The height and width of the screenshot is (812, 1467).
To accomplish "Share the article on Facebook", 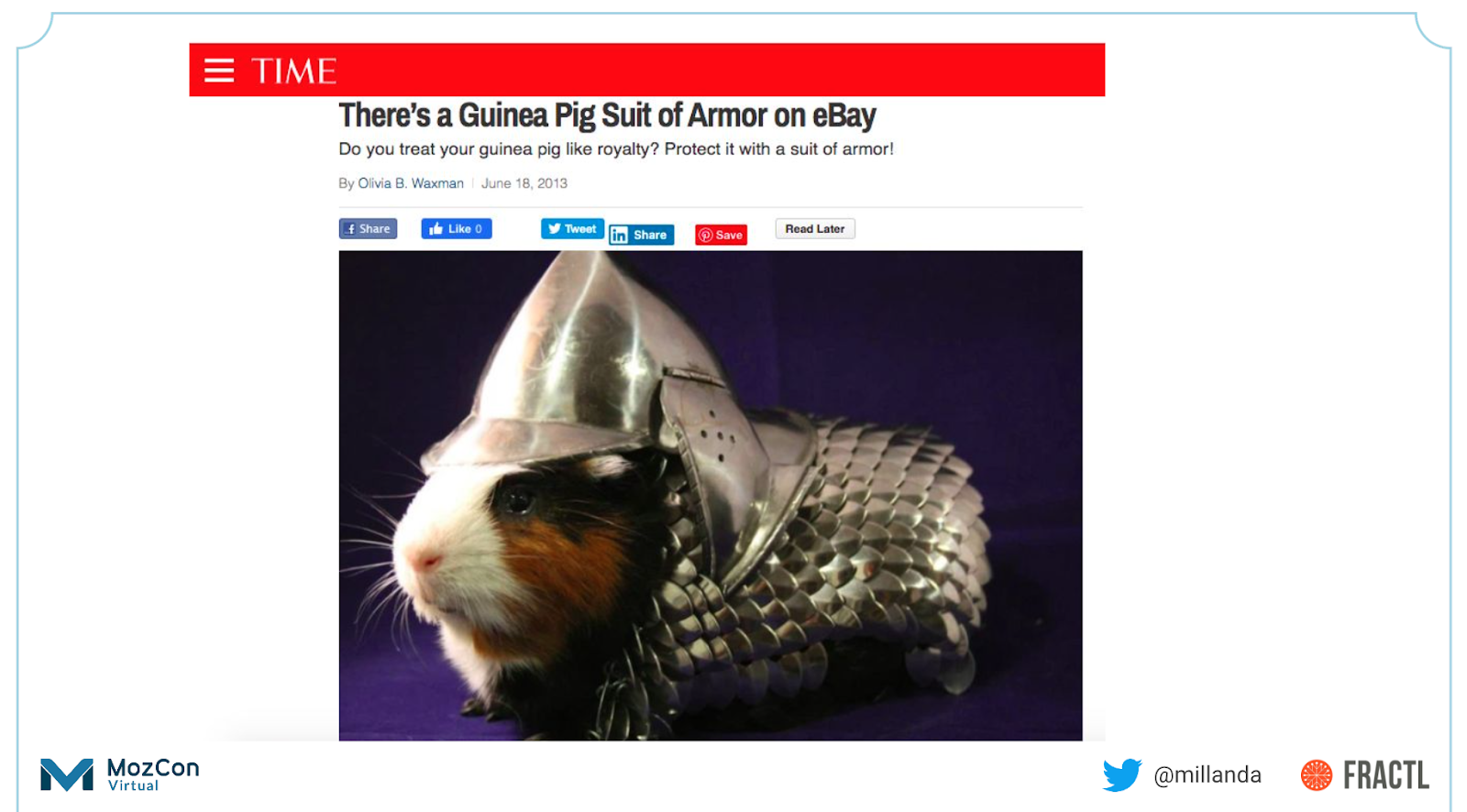I will coord(368,229).
